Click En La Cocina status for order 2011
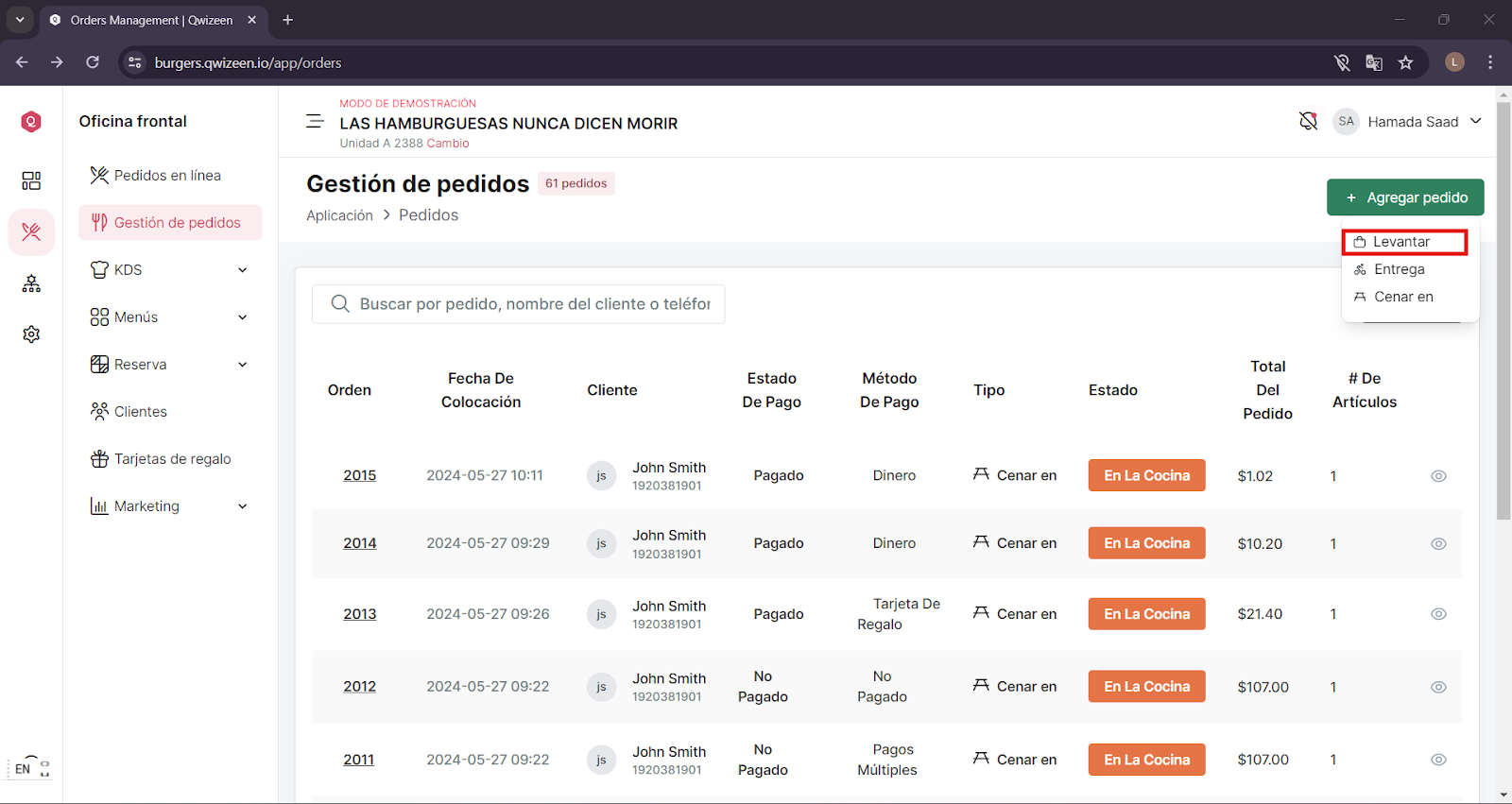Image resolution: width=1512 pixels, height=804 pixels. [1146, 760]
